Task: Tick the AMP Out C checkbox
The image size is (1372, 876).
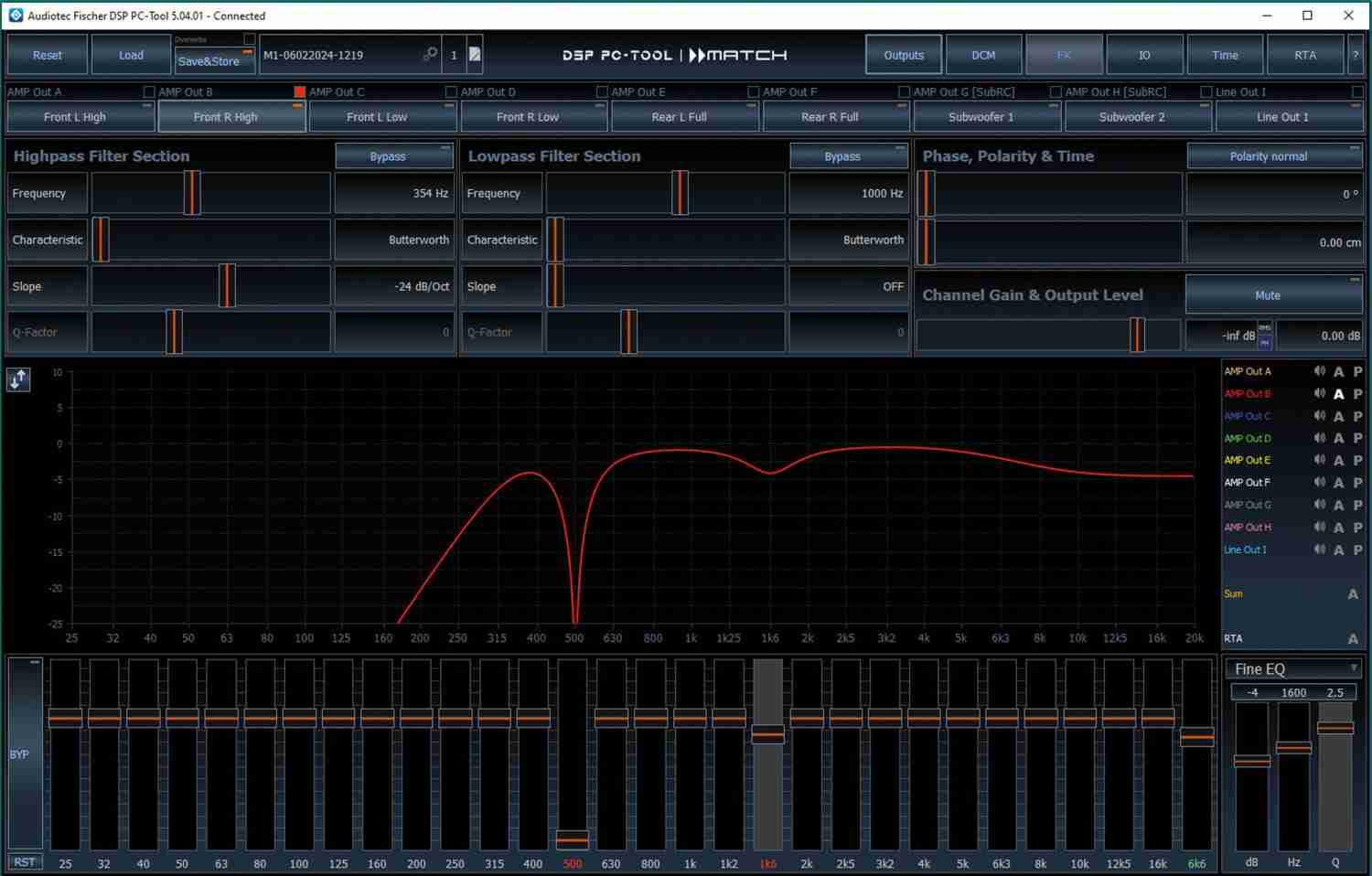Action: click(x=451, y=91)
